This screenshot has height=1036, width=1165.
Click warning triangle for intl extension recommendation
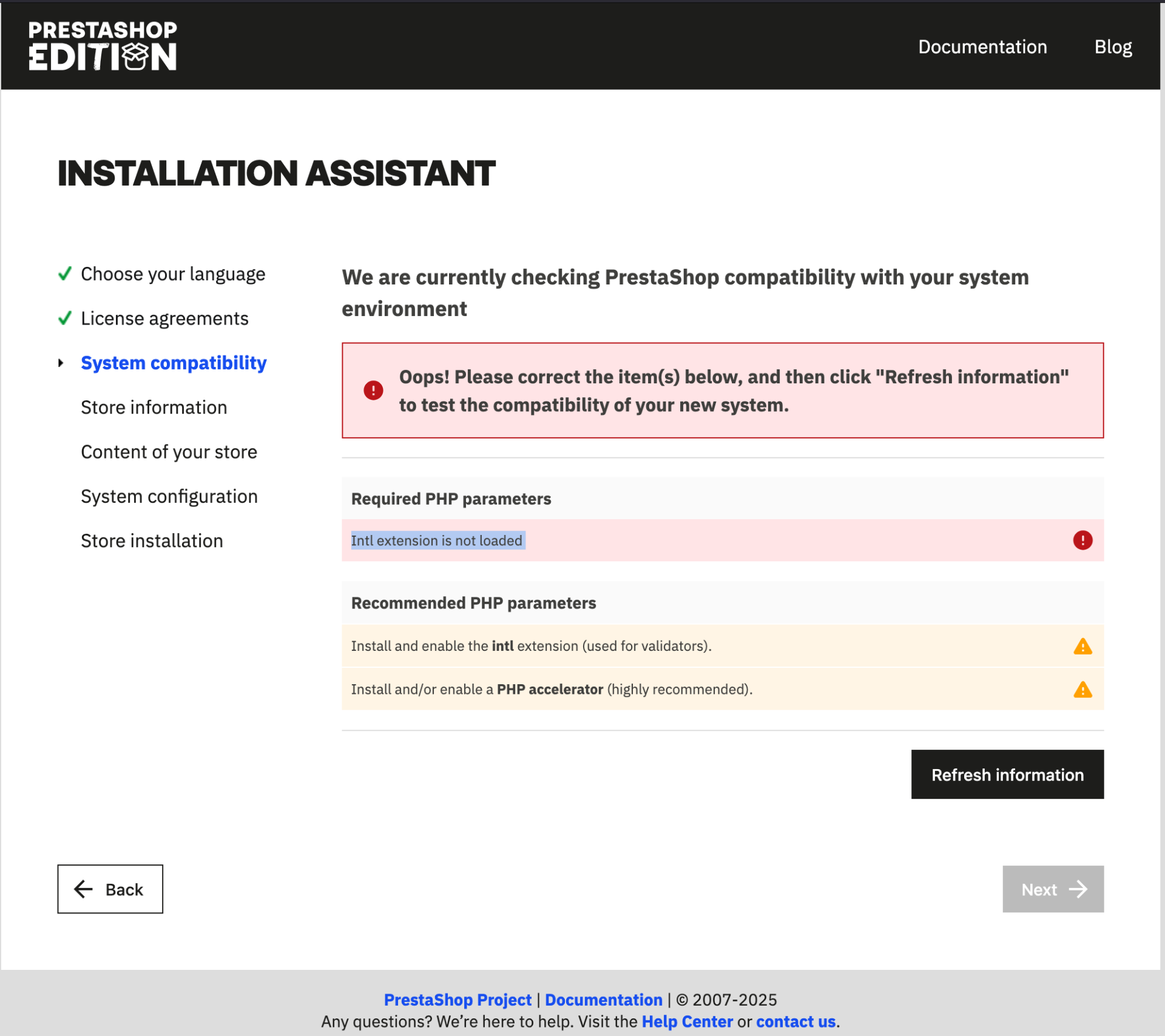[x=1082, y=647]
